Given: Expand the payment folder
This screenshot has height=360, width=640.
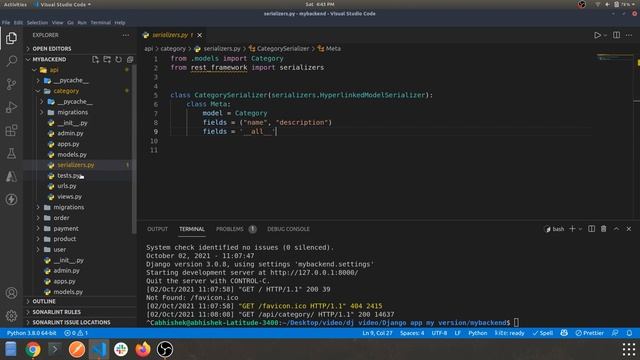Looking at the screenshot, I should tap(66, 229).
